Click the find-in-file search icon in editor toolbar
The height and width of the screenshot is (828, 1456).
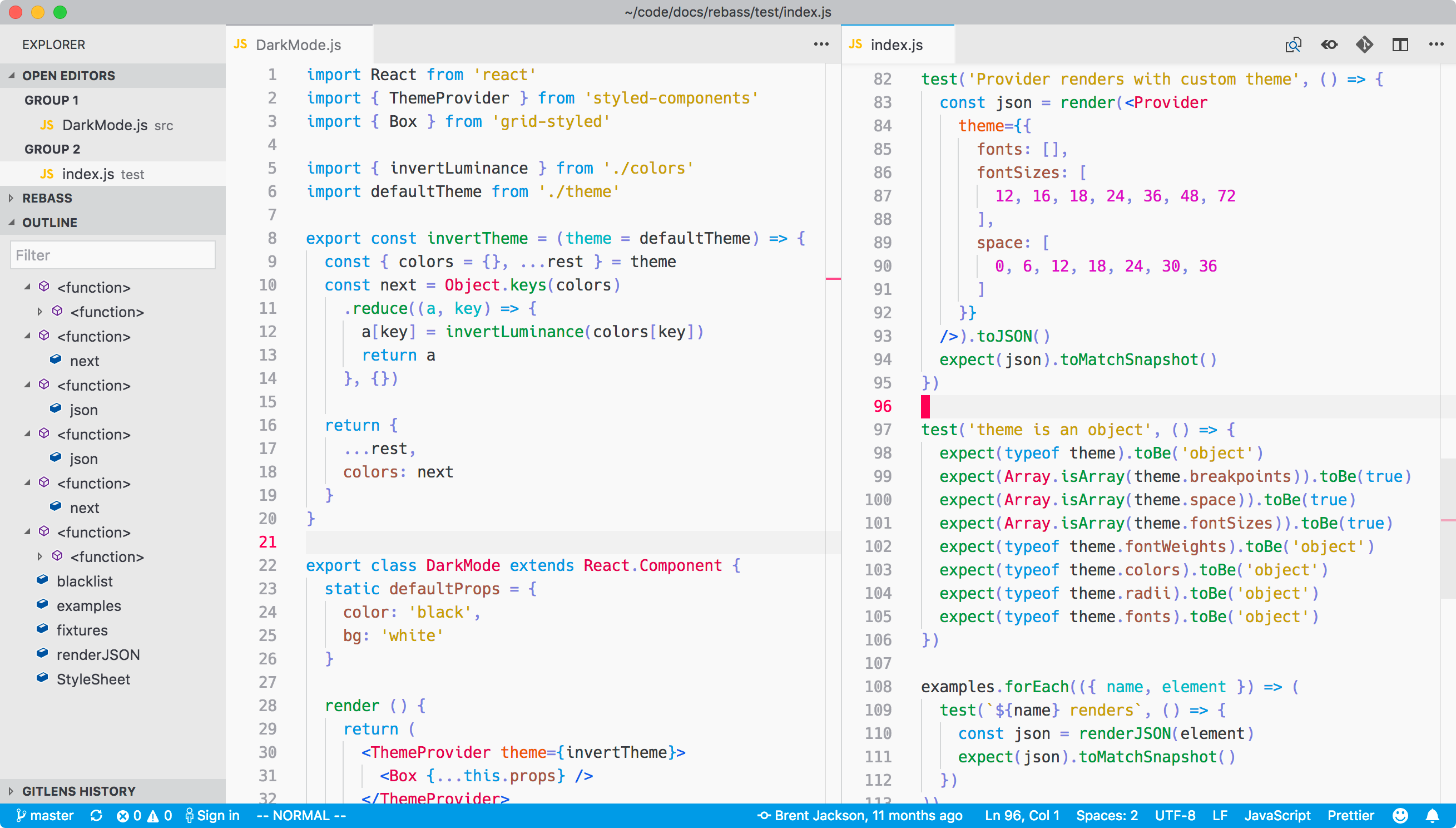[1293, 45]
